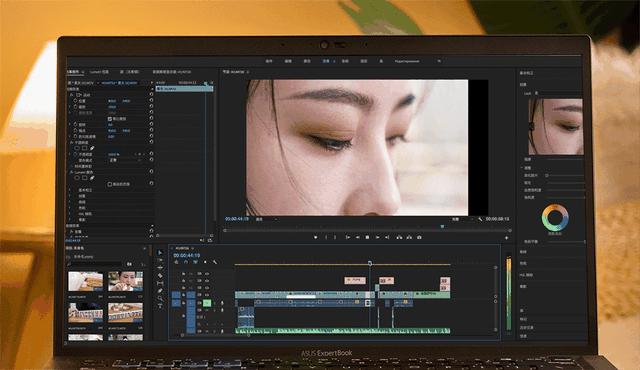640x370 pixels.
Task: Collapse the Lumetri Color effect group
Action: pos(71,172)
